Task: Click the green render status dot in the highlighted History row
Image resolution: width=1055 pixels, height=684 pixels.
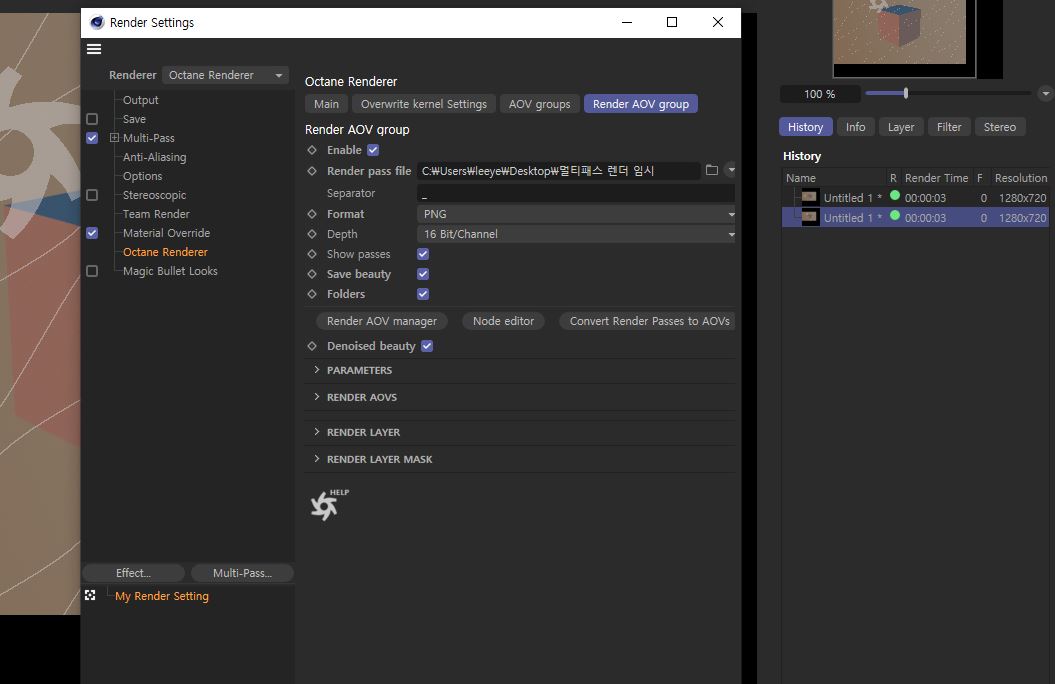Action: coord(895,216)
